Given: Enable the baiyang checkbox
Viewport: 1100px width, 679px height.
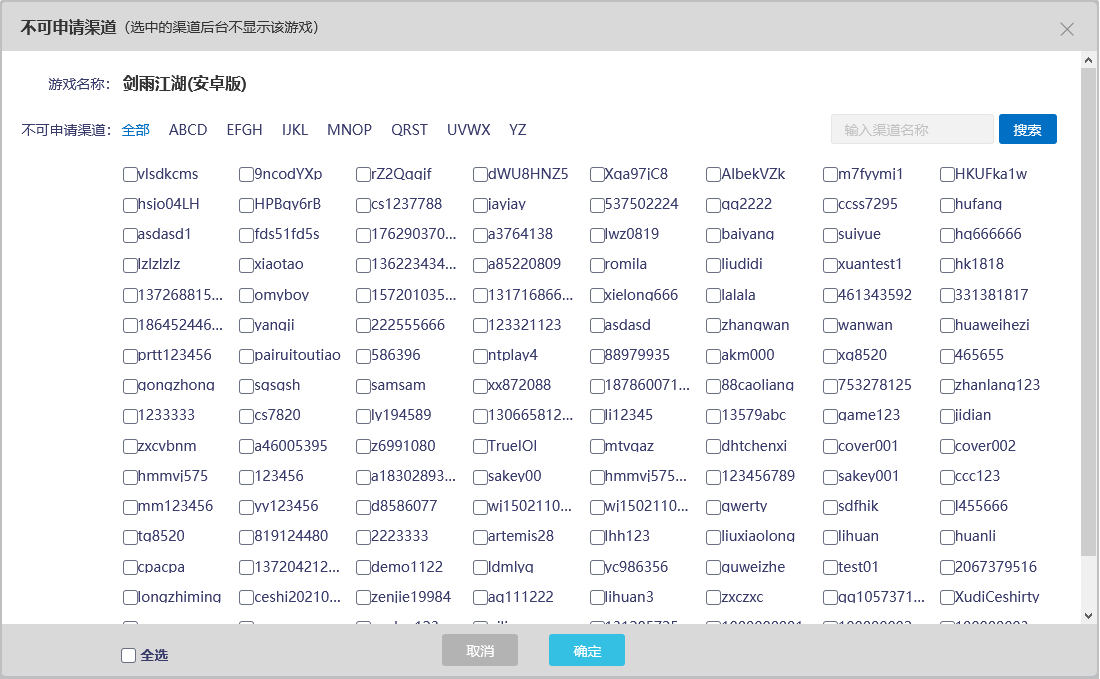Looking at the screenshot, I should pos(713,235).
